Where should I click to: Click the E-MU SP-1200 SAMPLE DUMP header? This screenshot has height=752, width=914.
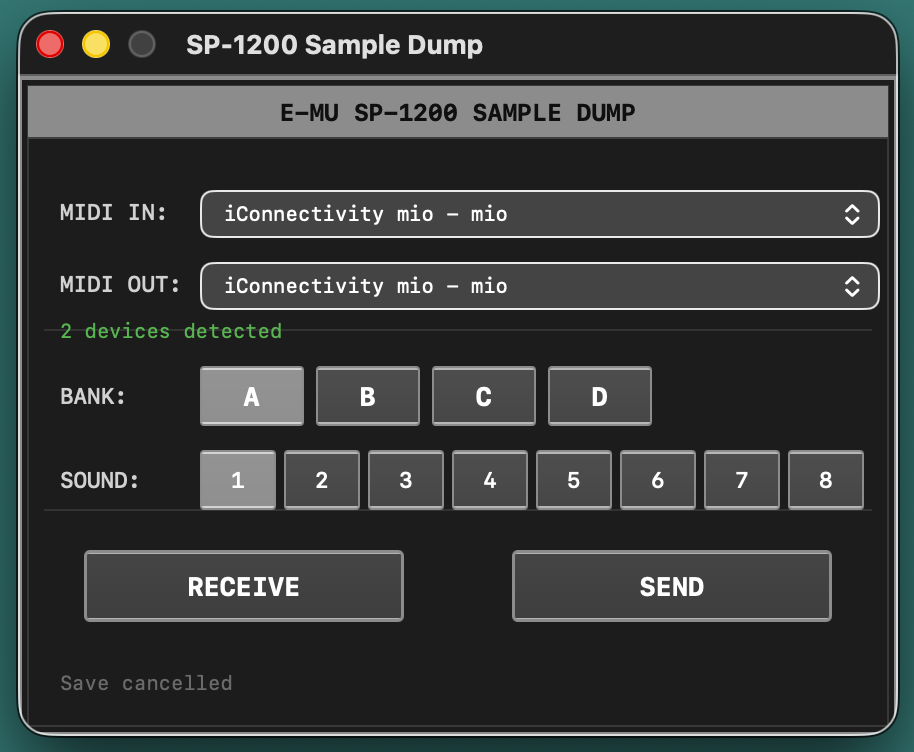coord(458,113)
